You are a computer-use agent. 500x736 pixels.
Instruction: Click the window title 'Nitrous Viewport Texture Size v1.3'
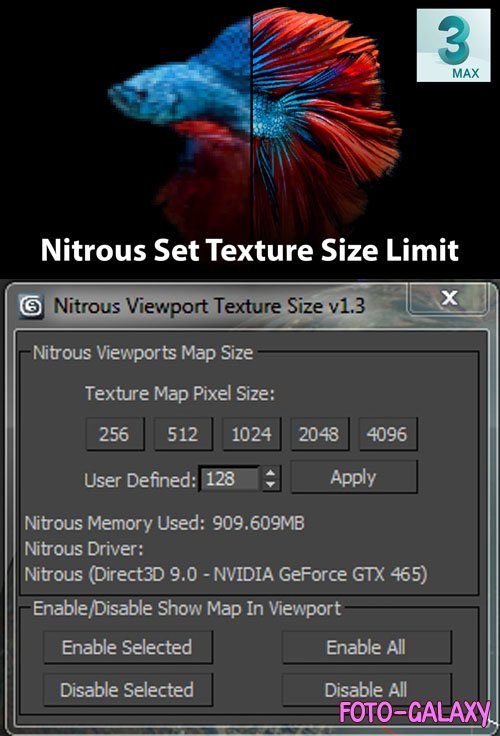(x=209, y=306)
